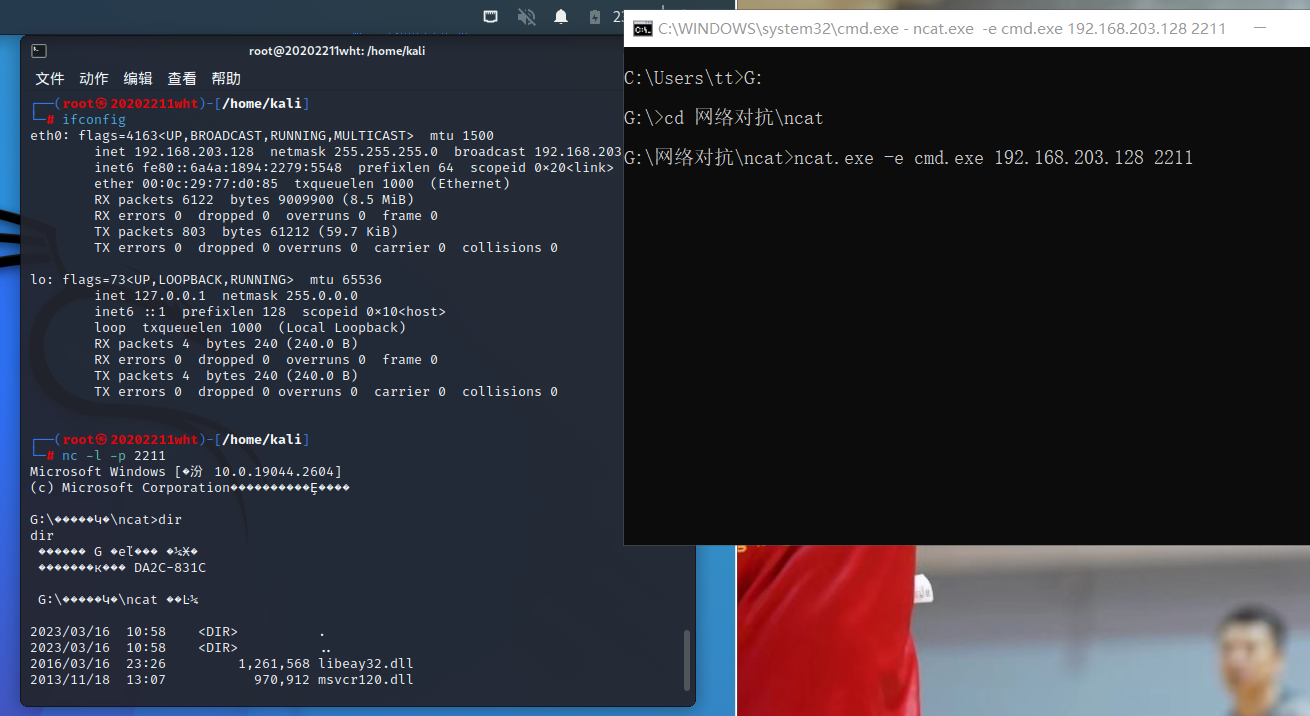Click the battery charging indicator icon
Image resolution: width=1310 pixels, height=716 pixels.
594,16
